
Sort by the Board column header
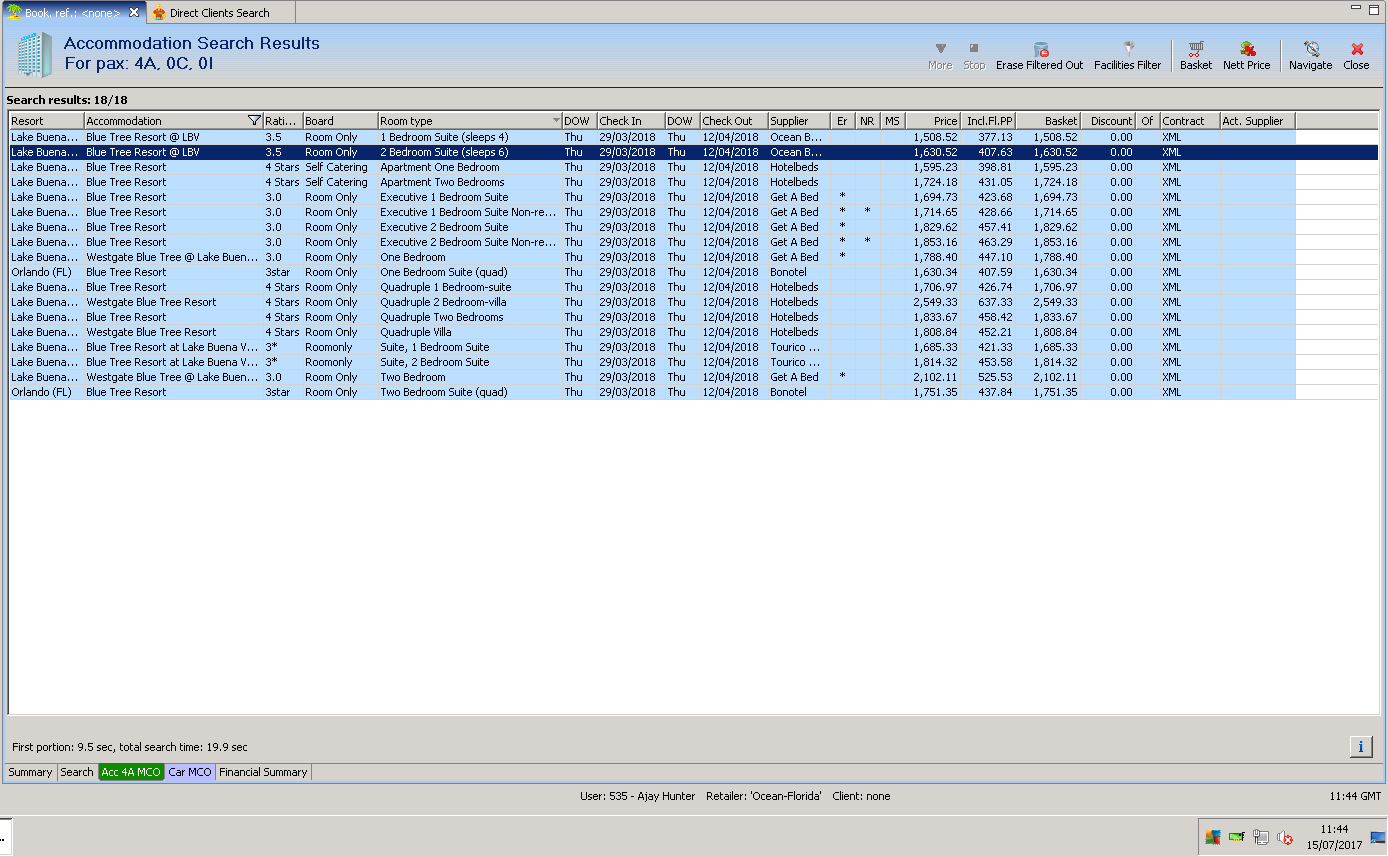[x=340, y=121]
